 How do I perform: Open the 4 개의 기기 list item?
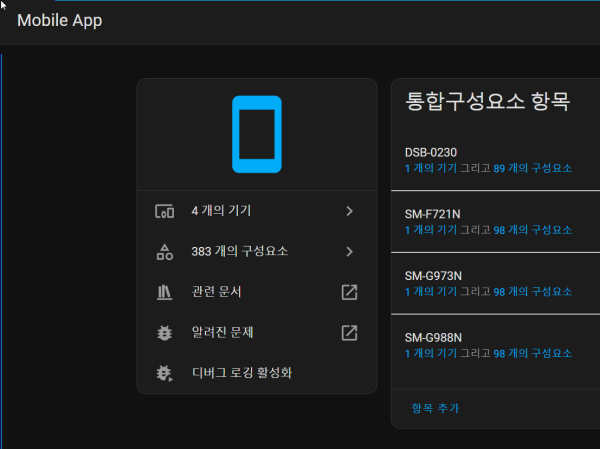pos(257,211)
